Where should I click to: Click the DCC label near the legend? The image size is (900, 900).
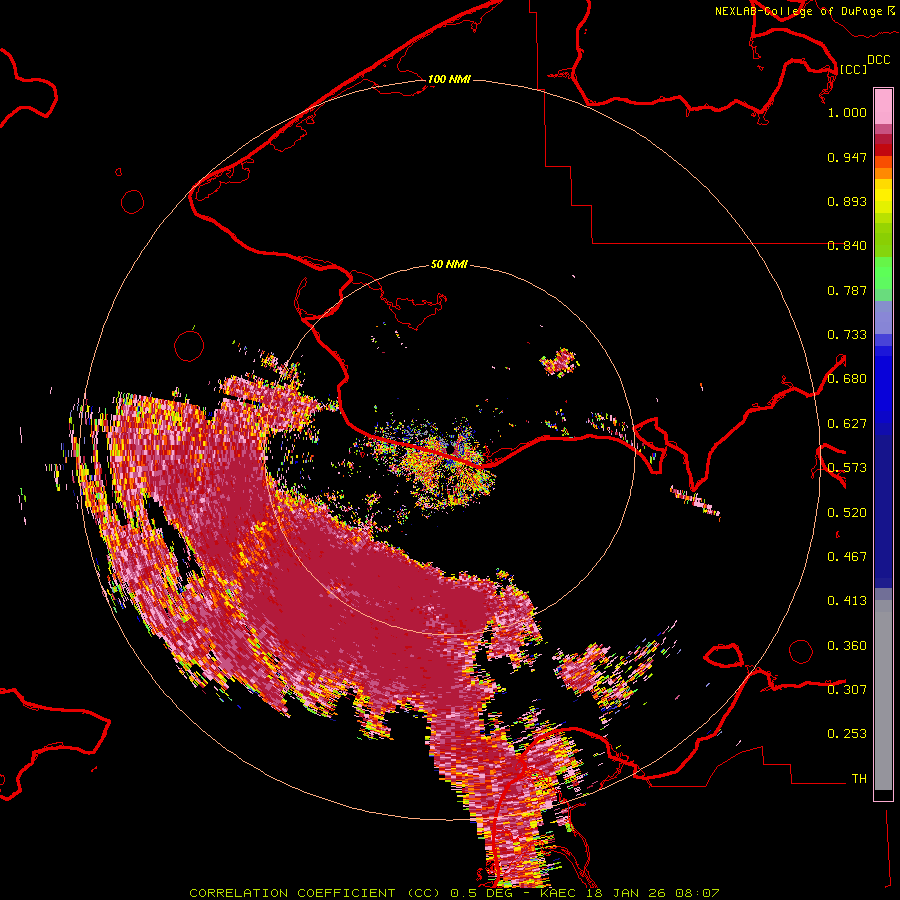[x=878, y=60]
